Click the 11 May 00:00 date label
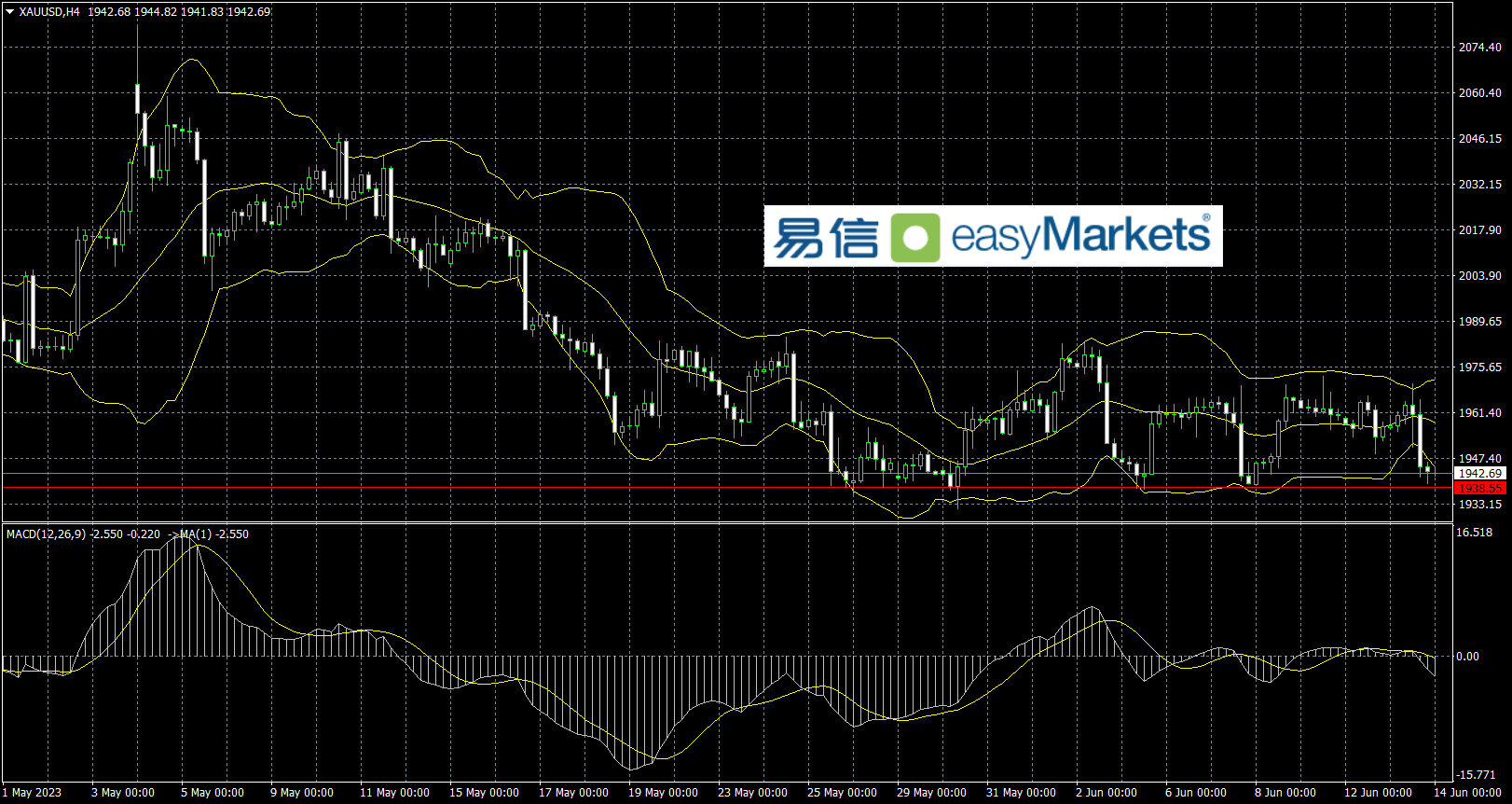 click(x=395, y=793)
